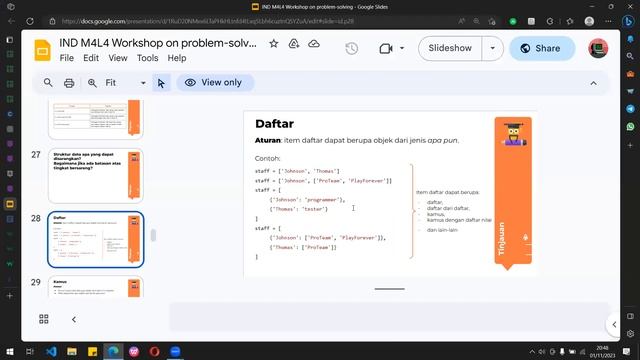Expand the side panel arrow
This screenshot has height=360, width=640.
pyautogui.click(x=614, y=324)
